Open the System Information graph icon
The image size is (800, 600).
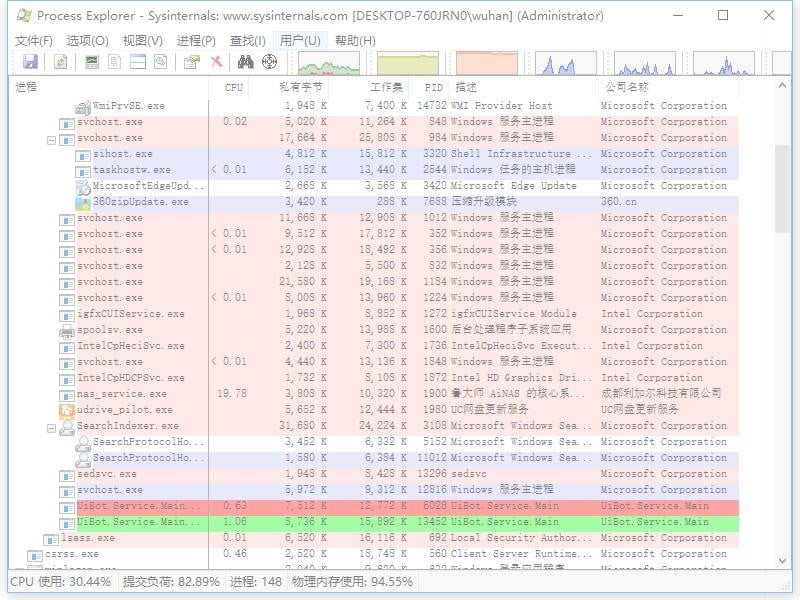pos(92,62)
